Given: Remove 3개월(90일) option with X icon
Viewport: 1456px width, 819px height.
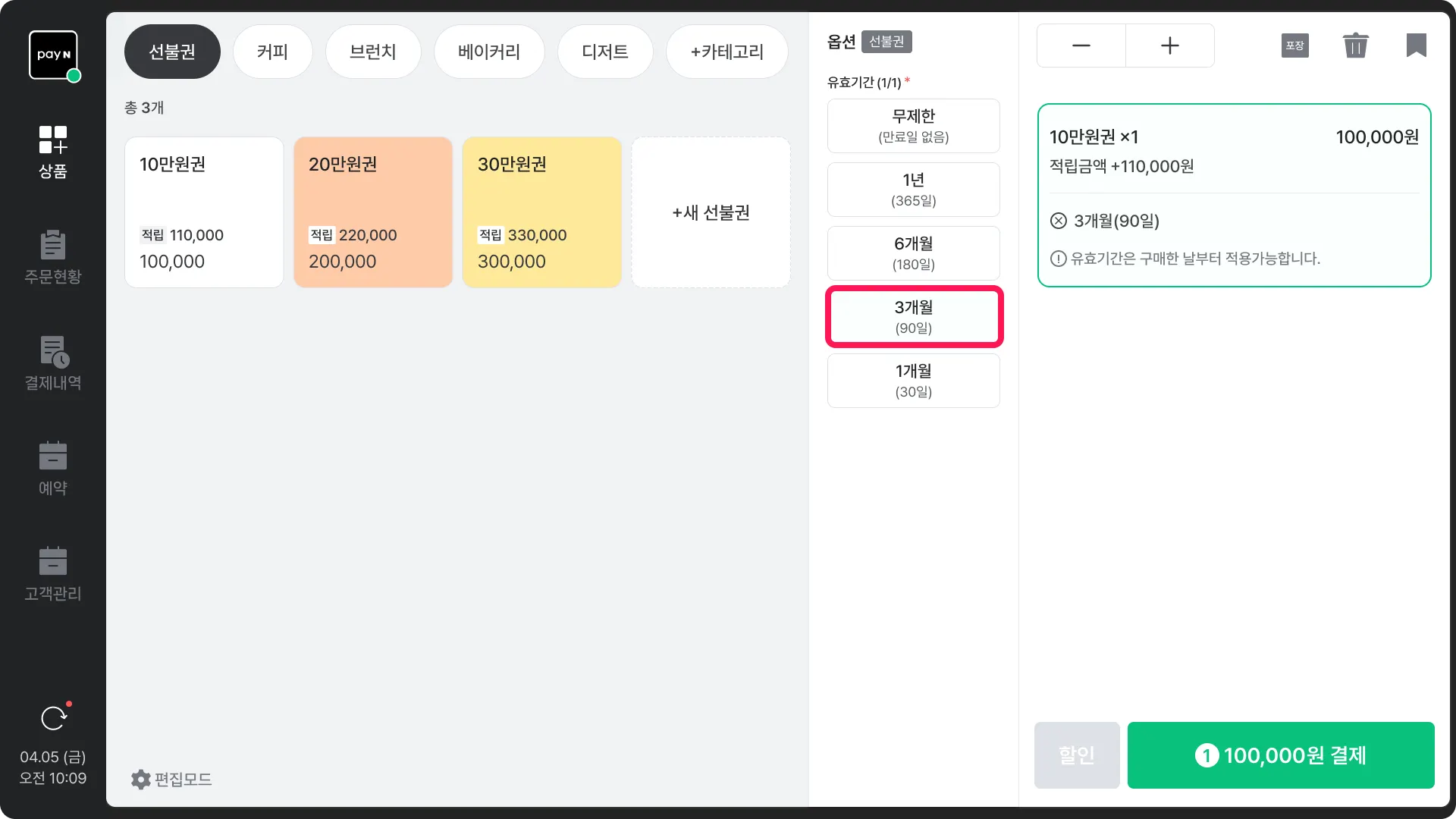Looking at the screenshot, I should pos(1059,221).
